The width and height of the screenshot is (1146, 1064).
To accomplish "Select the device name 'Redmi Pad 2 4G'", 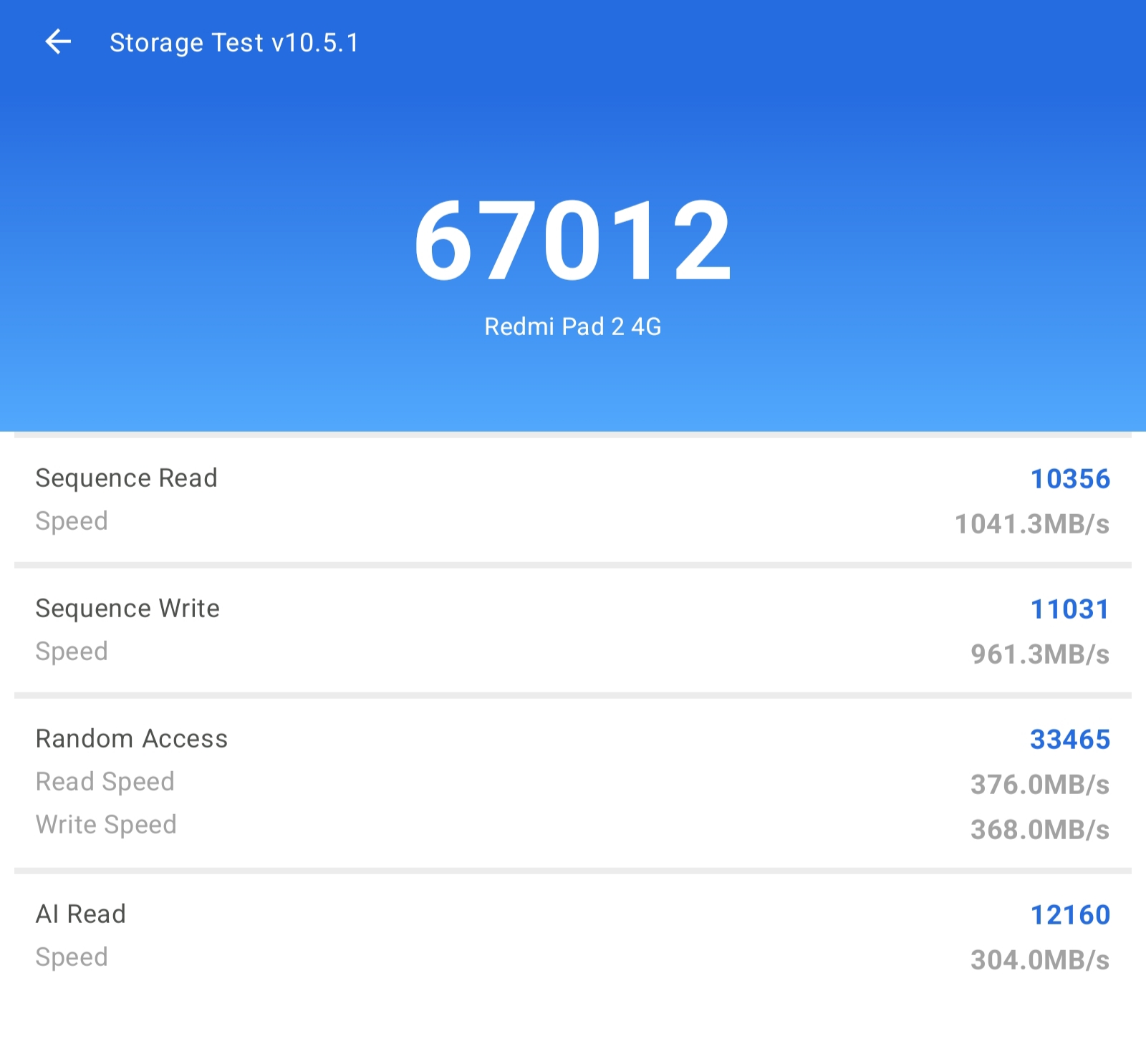I will [573, 327].
